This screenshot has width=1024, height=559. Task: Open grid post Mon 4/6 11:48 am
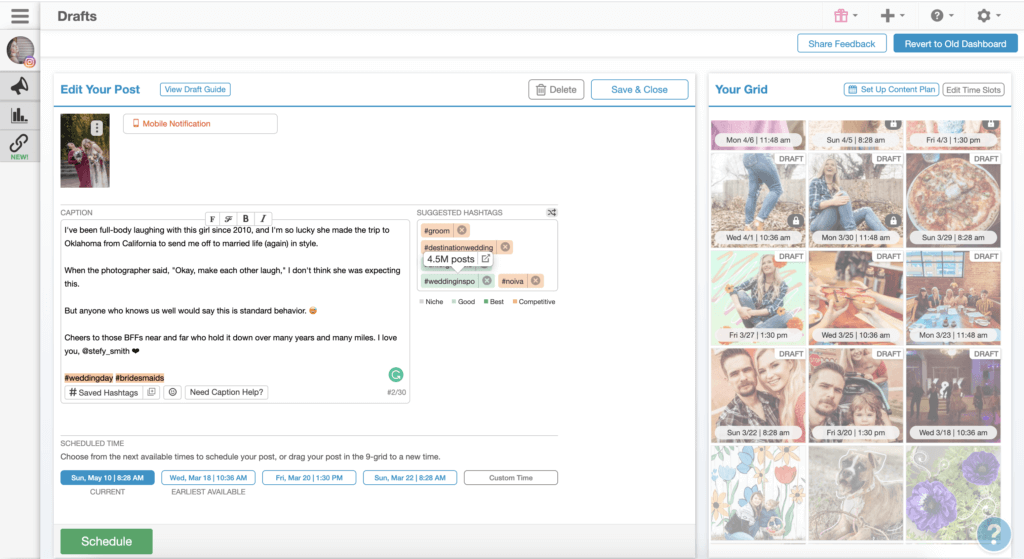tap(758, 135)
